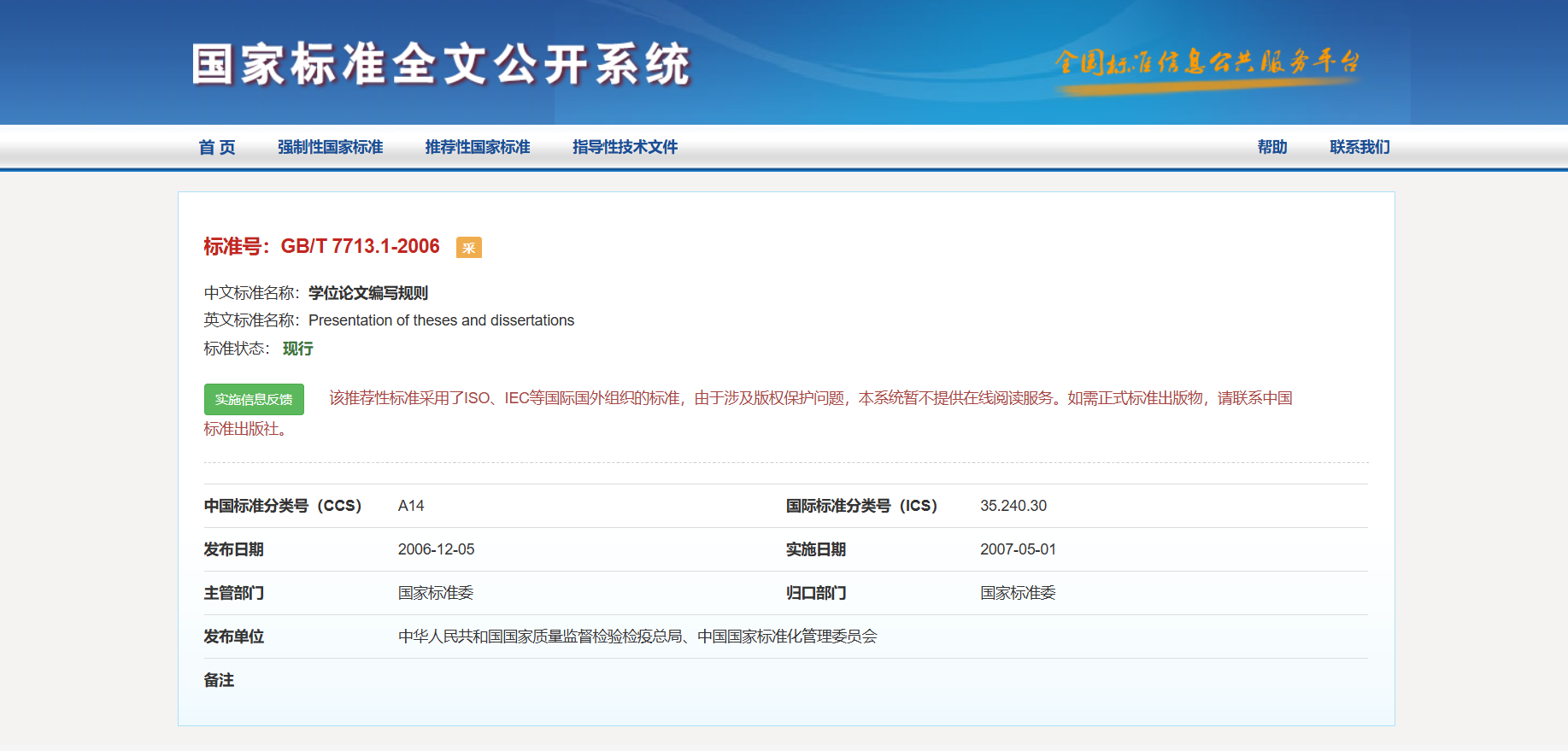This screenshot has height=751, width=1568.
Task: Open the 推荐性国家标准 navigation item
Action: (478, 147)
